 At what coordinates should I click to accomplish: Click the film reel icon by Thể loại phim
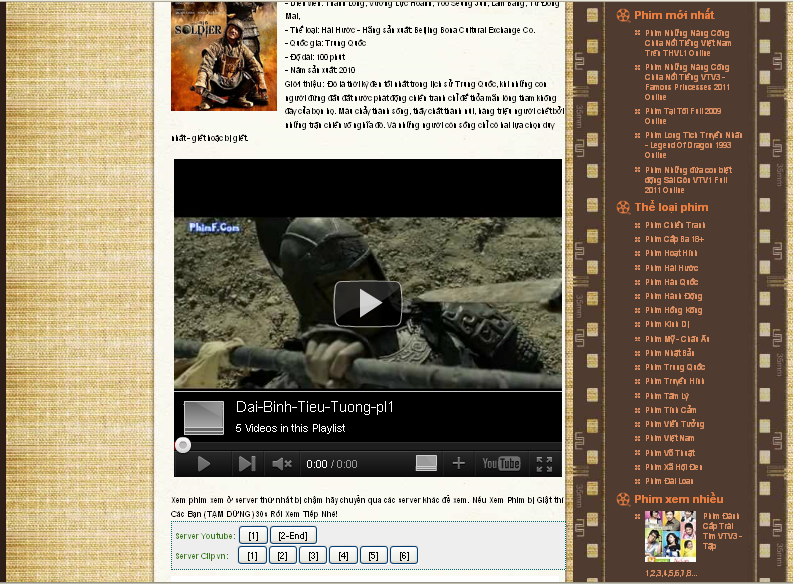[623, 207]
